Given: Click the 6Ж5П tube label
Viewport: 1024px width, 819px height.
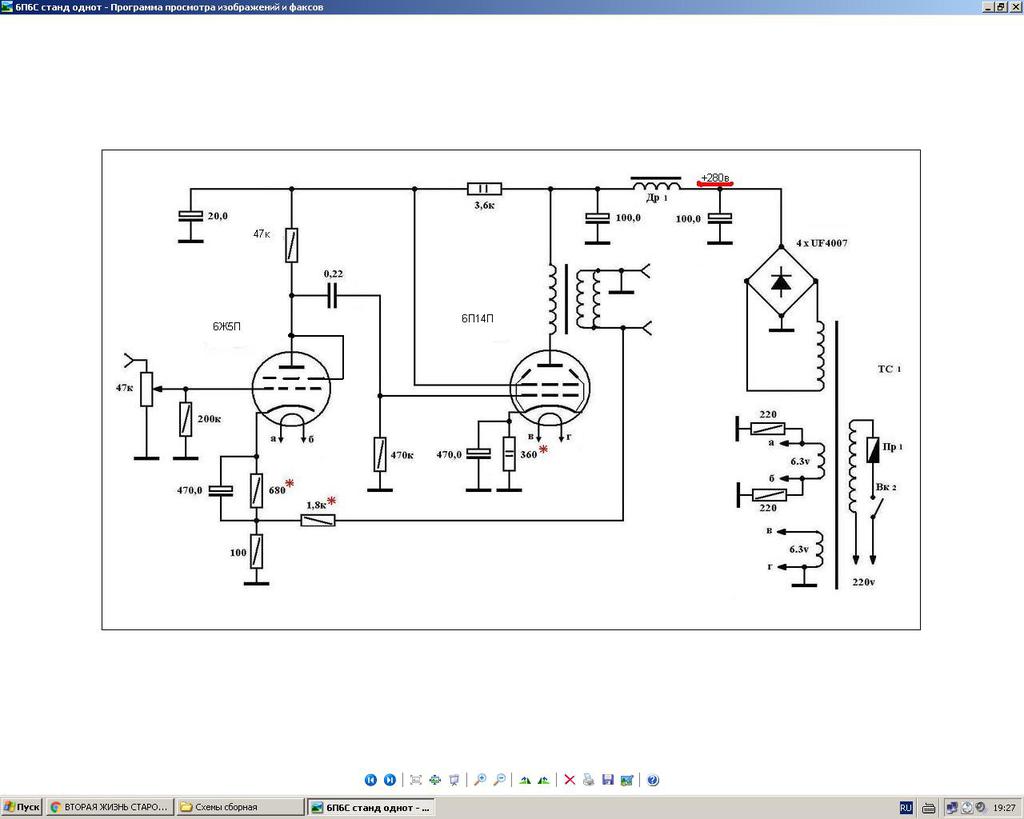Looking at the screenshot, I should click(x=227, y=327).
